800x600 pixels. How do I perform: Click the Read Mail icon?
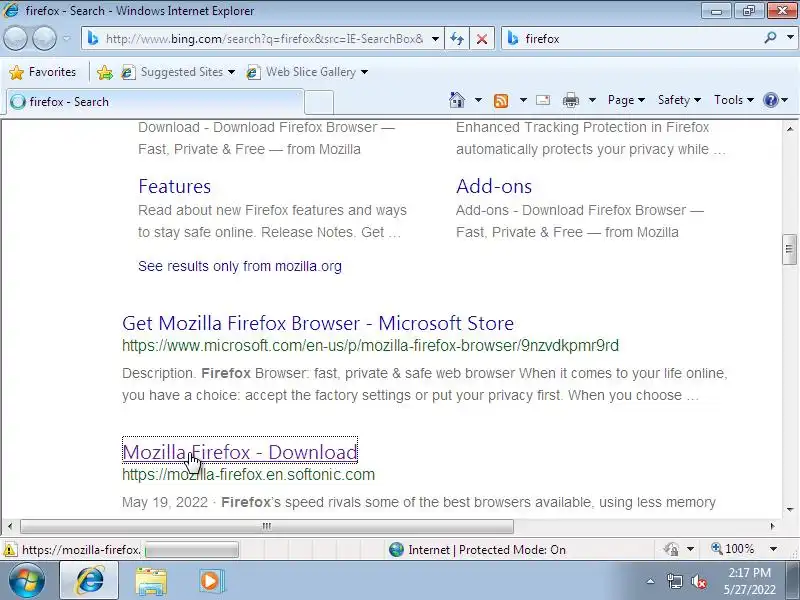tap(543, 100)
